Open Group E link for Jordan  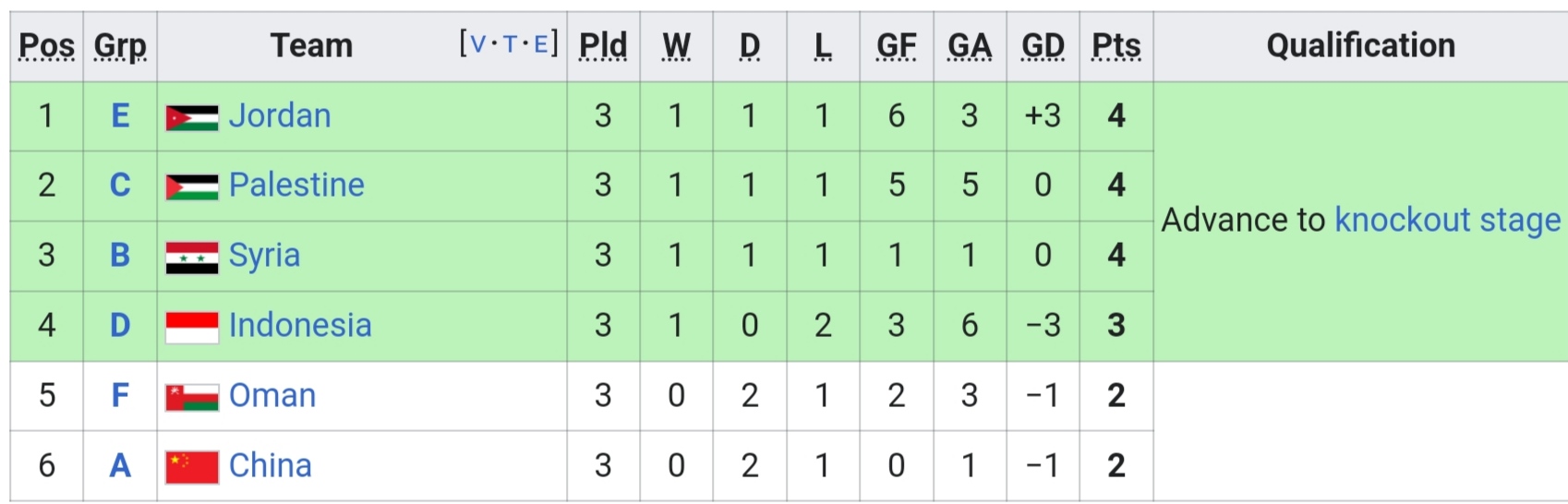click(120, 115)
